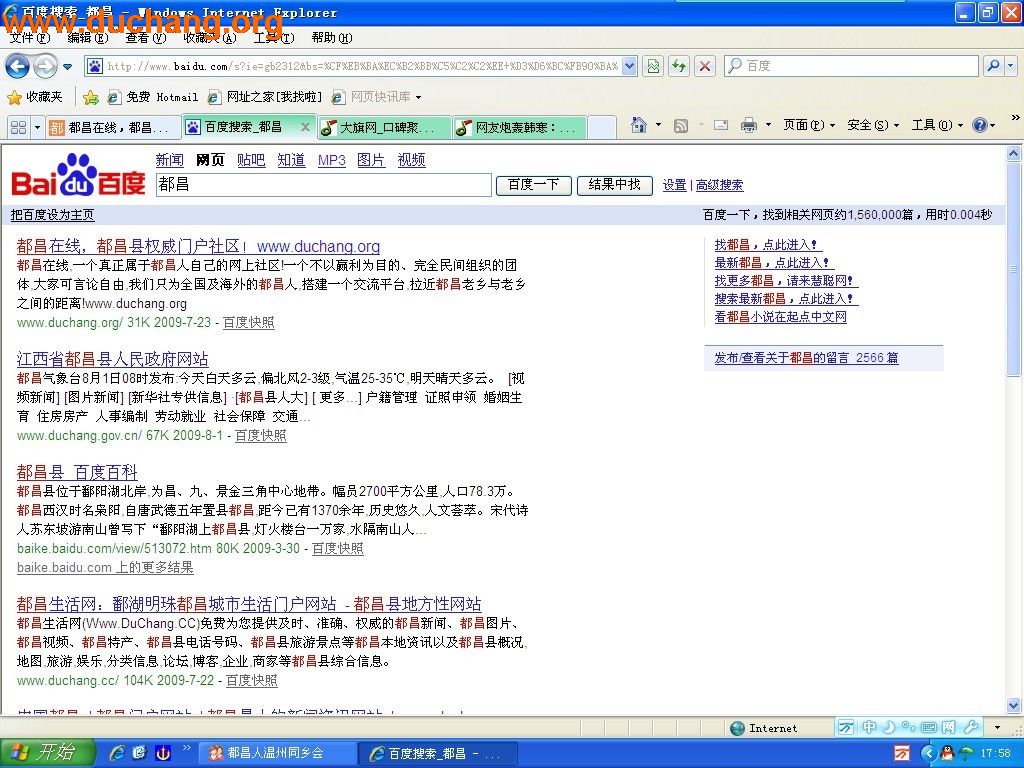The image size is (1024, 768).
Task: Switch to Baidu 新闻 search category
Action: click(x=170, y=161)
